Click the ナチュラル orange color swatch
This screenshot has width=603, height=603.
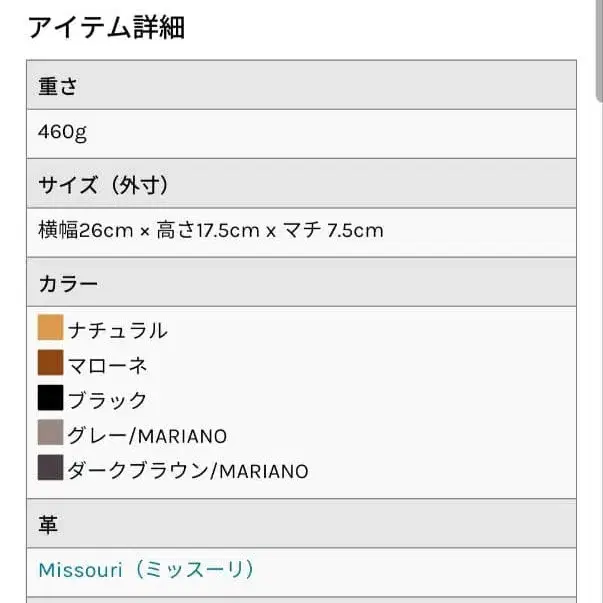point(50,327)
